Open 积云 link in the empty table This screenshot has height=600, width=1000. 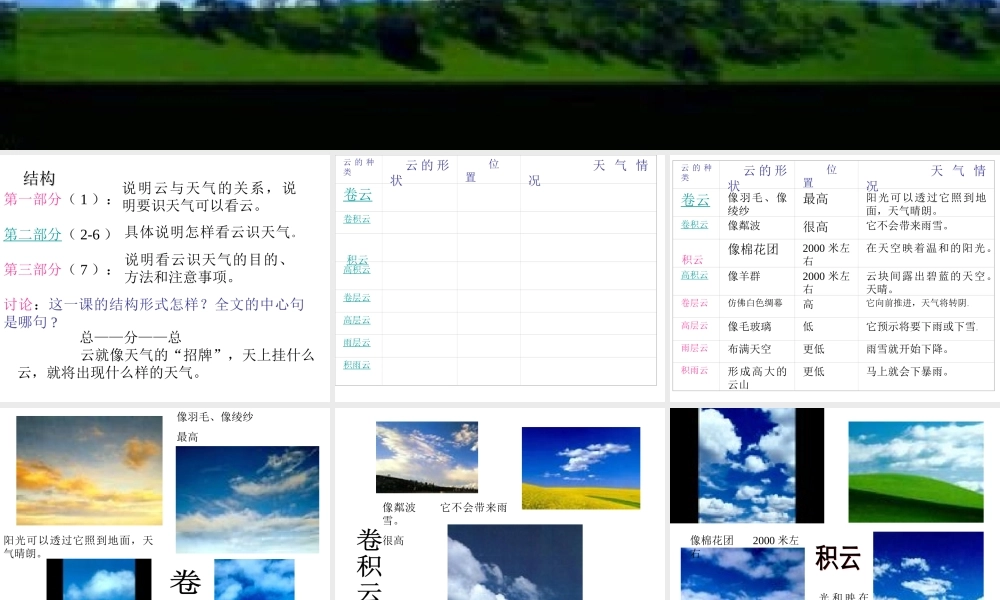[x=357, y=260]
